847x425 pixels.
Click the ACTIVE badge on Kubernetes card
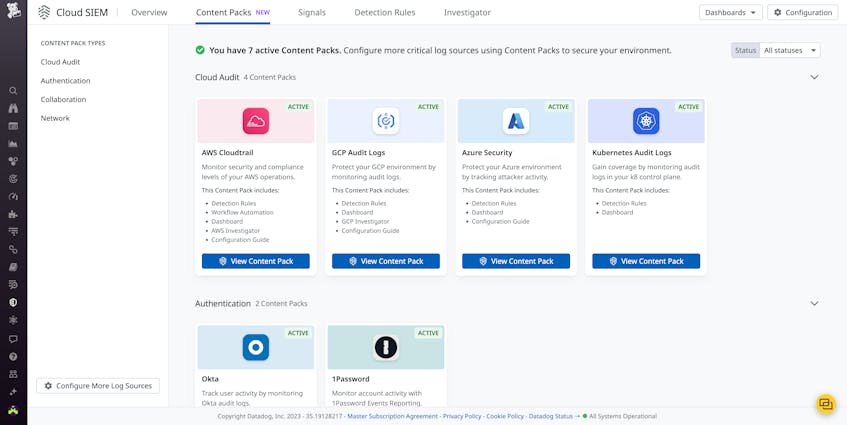point(689,107)
